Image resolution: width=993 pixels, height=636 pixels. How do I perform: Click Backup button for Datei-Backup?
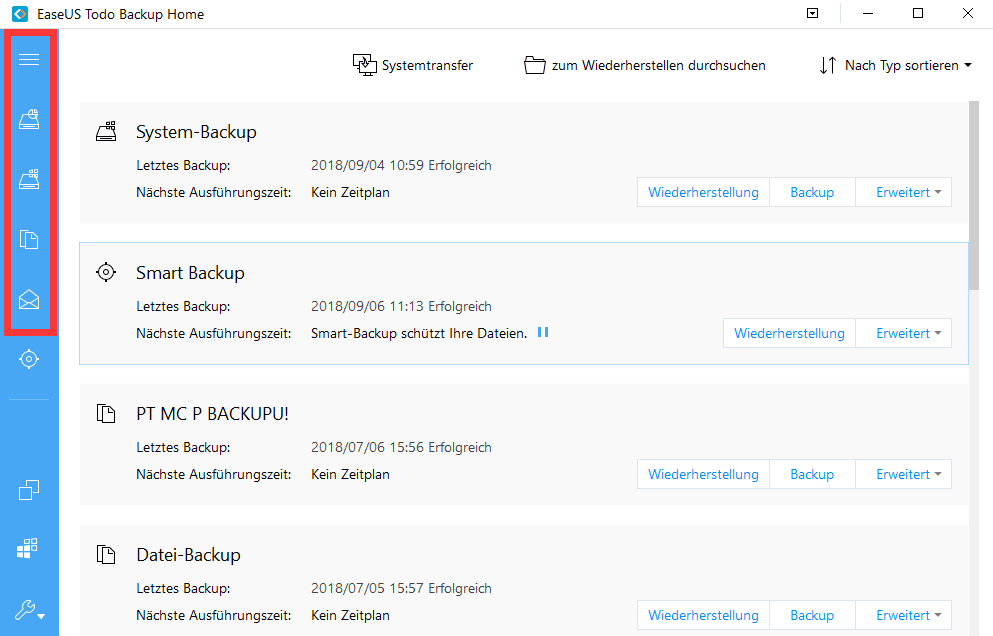(812, 615)
